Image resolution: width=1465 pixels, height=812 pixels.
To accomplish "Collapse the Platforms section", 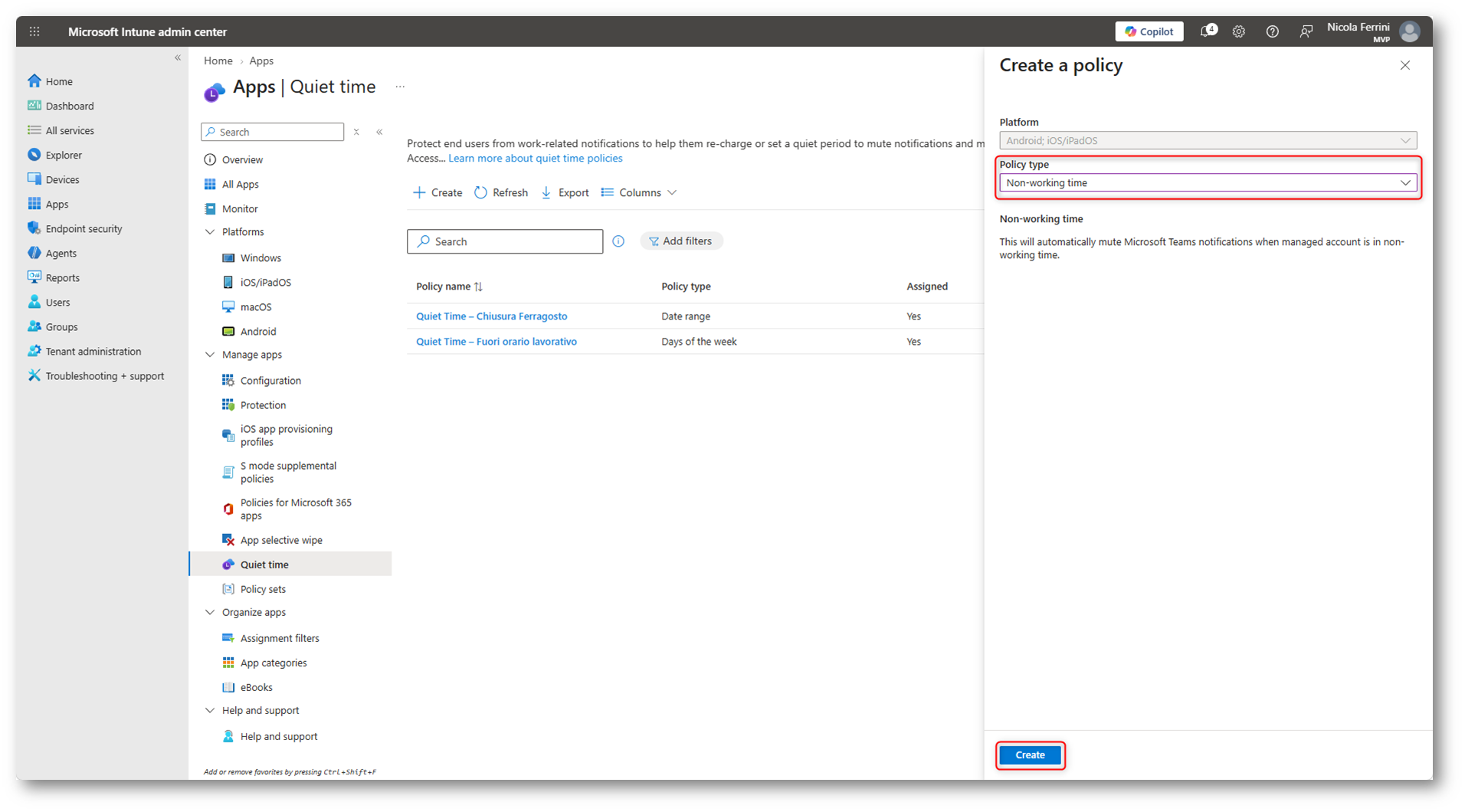I will click(x=210, y=231).
